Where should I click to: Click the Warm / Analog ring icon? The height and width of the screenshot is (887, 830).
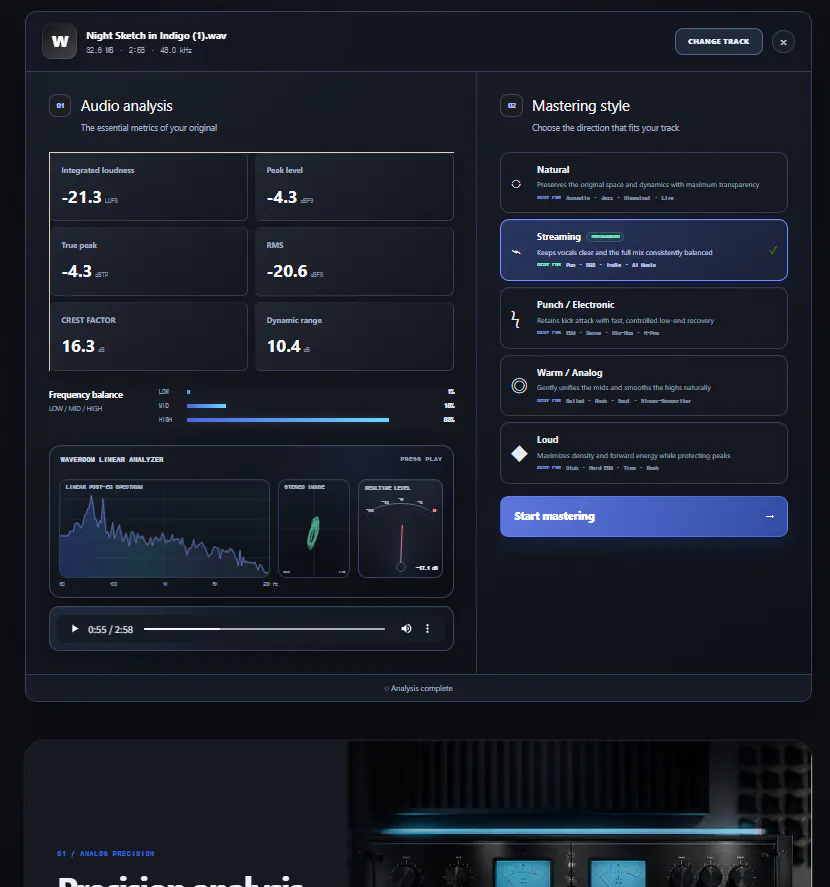(x=519, y=386)
